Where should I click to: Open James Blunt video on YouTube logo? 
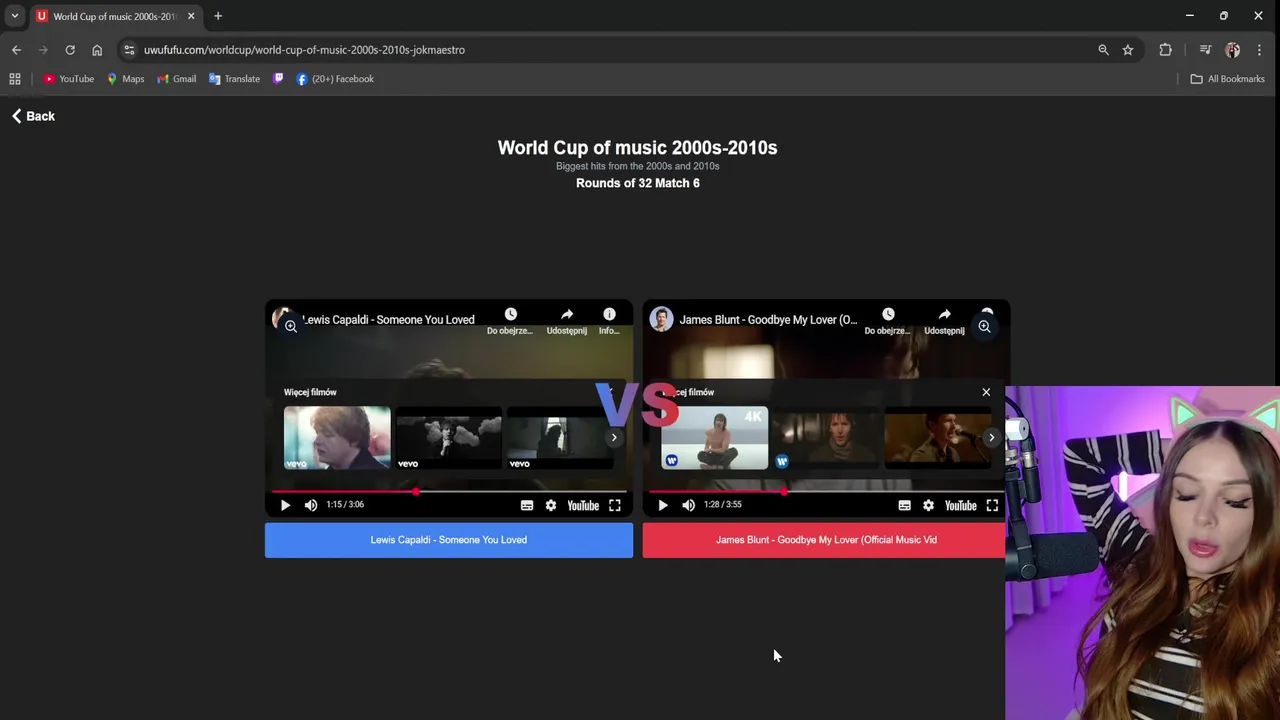(x=960, y=505)
